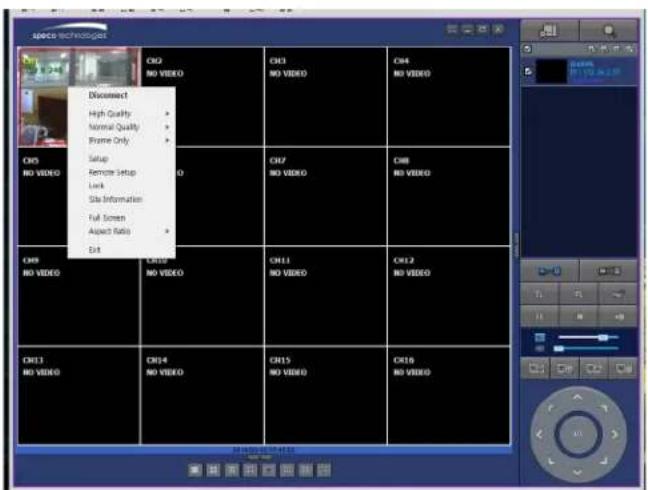Open Site Information from the menu
The height and width of the screenshot is (490, 648).
click(115, 199)
